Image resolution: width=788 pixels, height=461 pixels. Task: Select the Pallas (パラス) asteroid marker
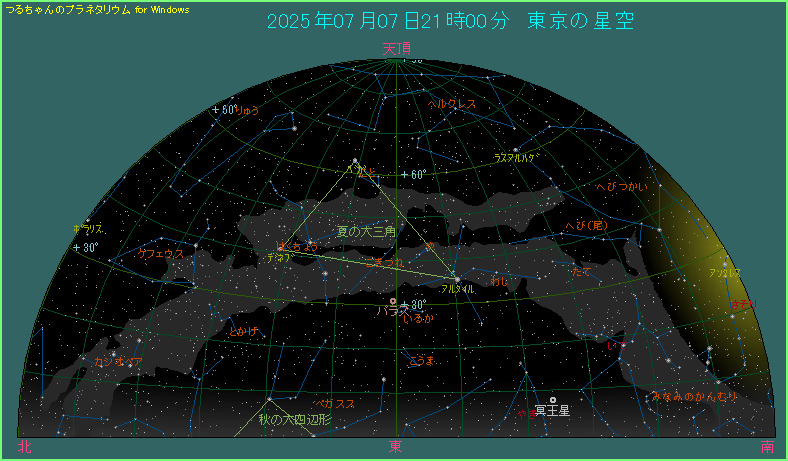tap(393, 301)
